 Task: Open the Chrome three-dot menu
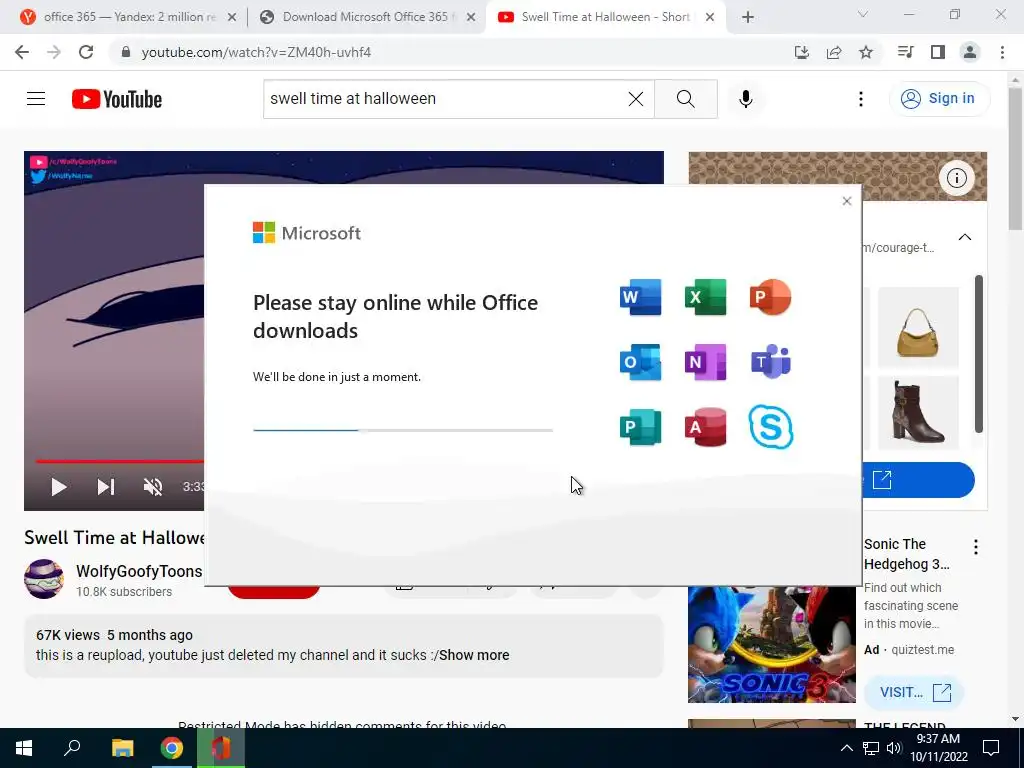coord(1002,52)
